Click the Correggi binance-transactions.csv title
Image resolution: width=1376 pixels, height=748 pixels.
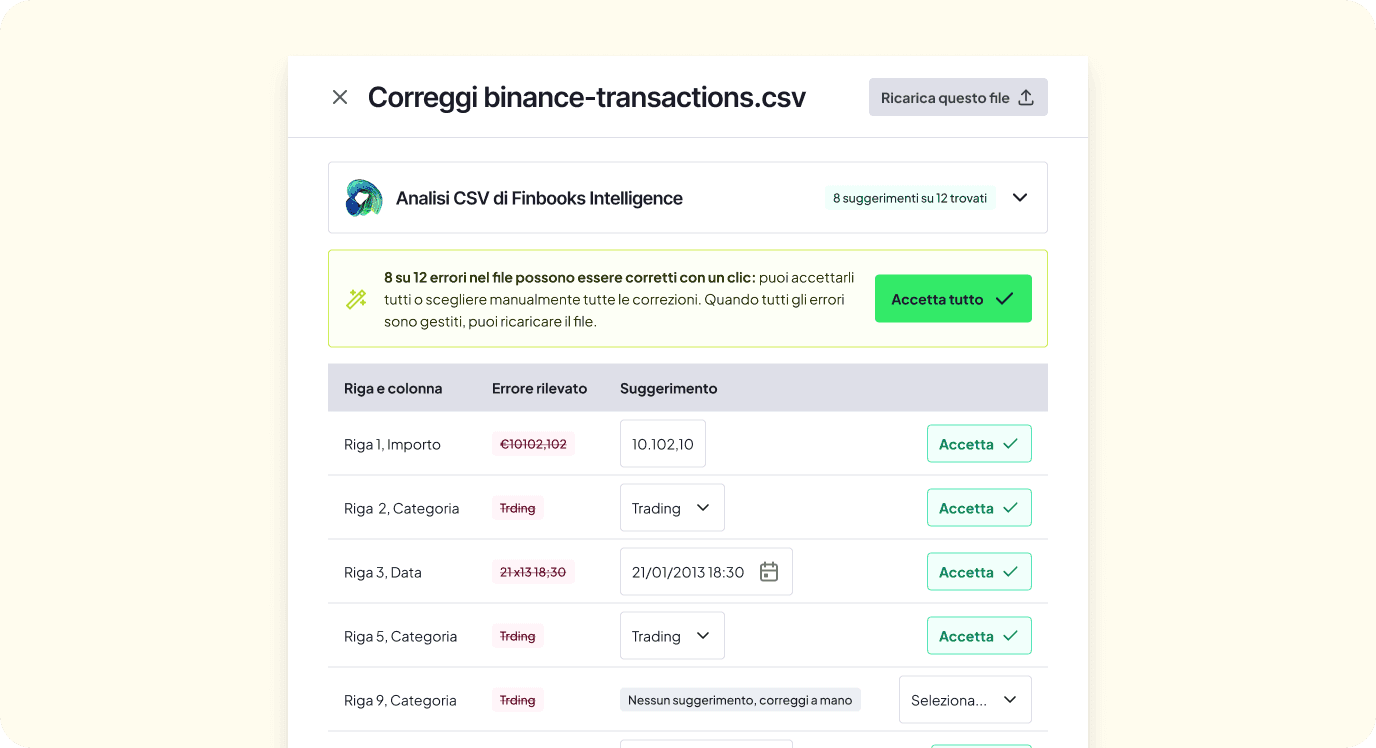(587, 97)
